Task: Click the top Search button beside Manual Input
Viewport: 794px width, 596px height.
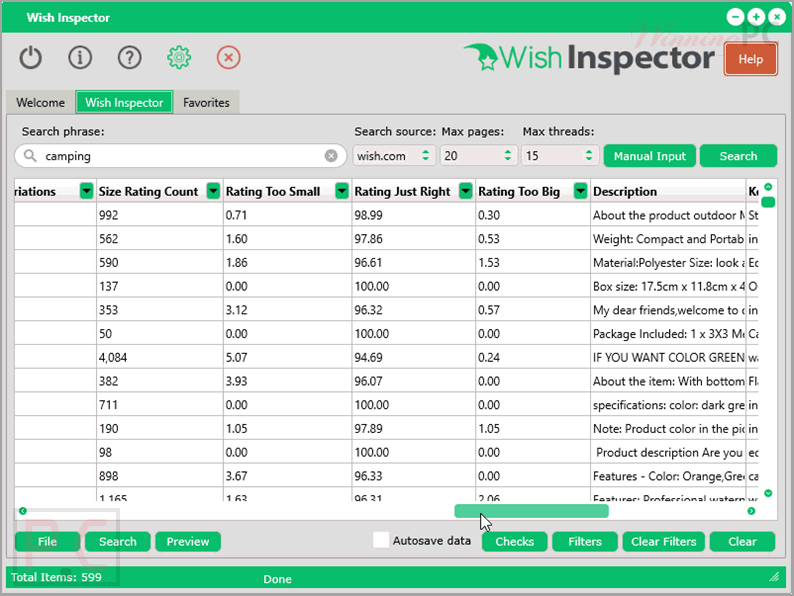Action: tap(738, 156)
